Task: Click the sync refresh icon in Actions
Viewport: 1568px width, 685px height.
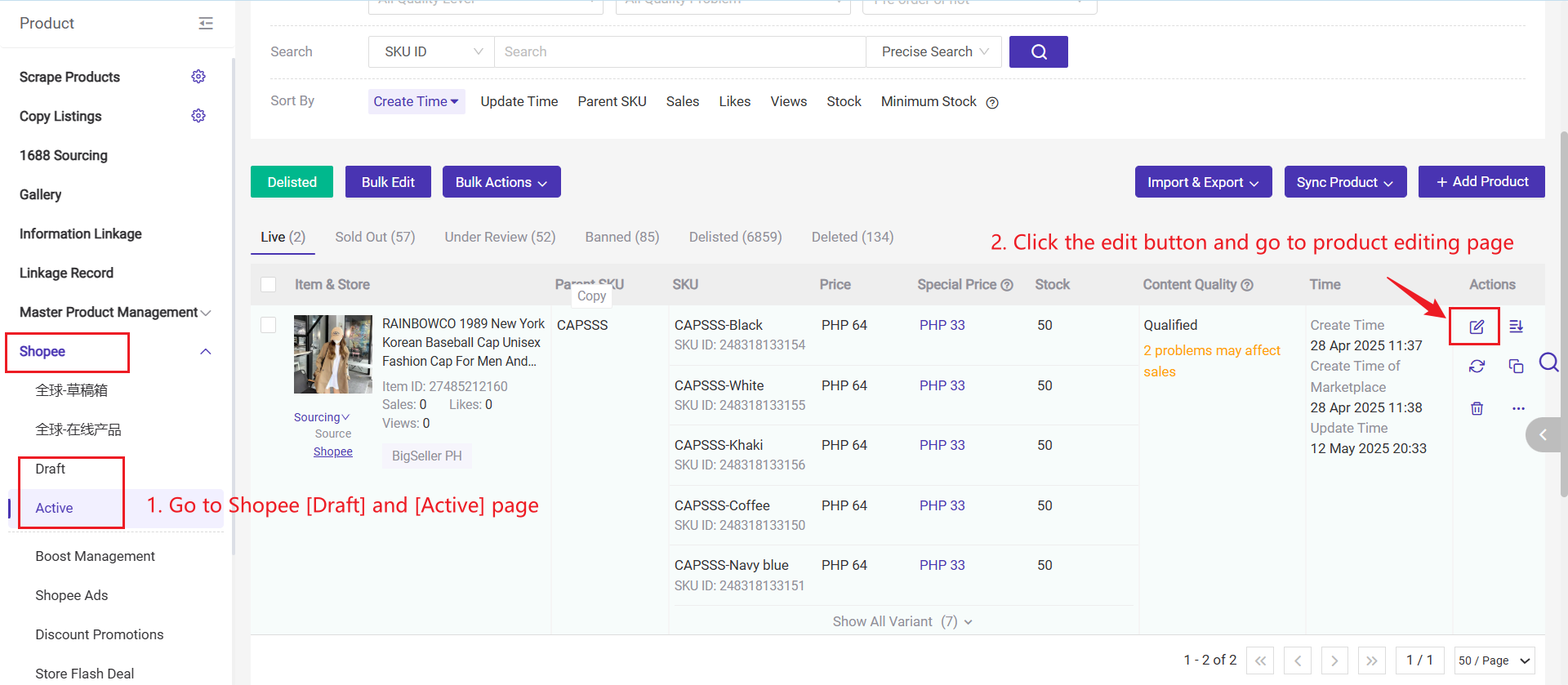Action: click(1477, 367)
